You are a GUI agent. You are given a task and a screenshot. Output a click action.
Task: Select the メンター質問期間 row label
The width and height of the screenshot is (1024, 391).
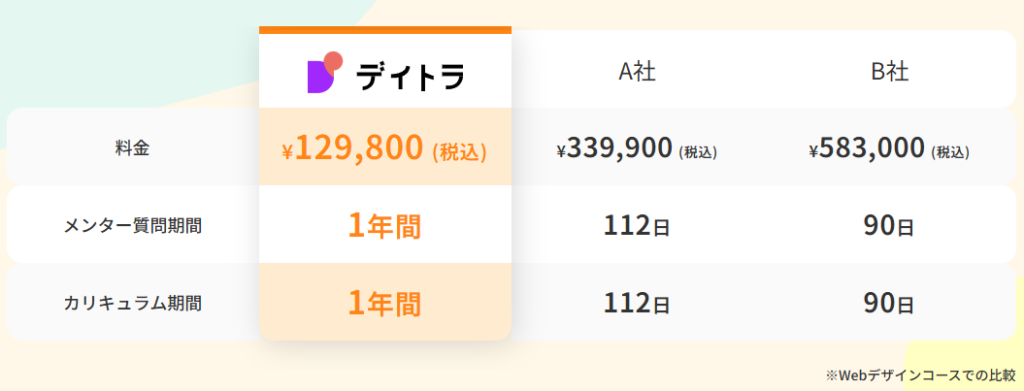tap(133, 226)
